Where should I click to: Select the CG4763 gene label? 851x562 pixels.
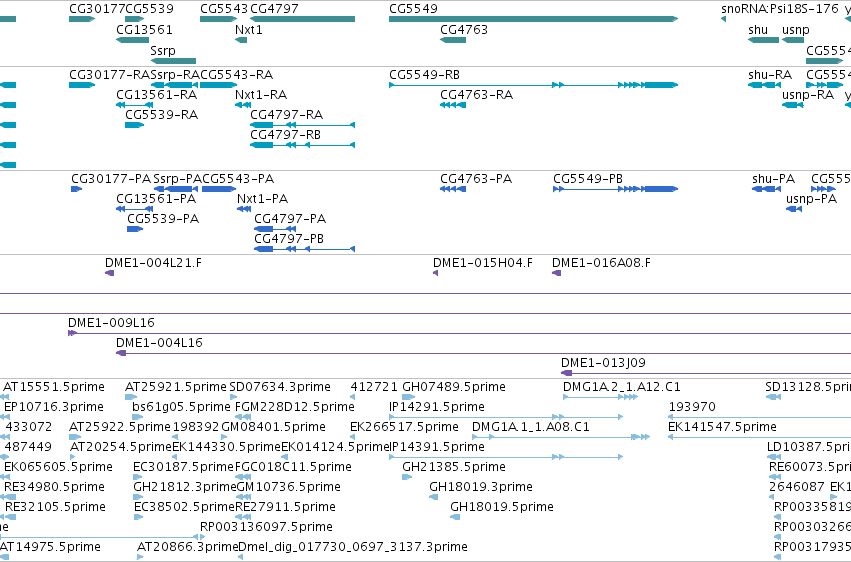point(463,29)
